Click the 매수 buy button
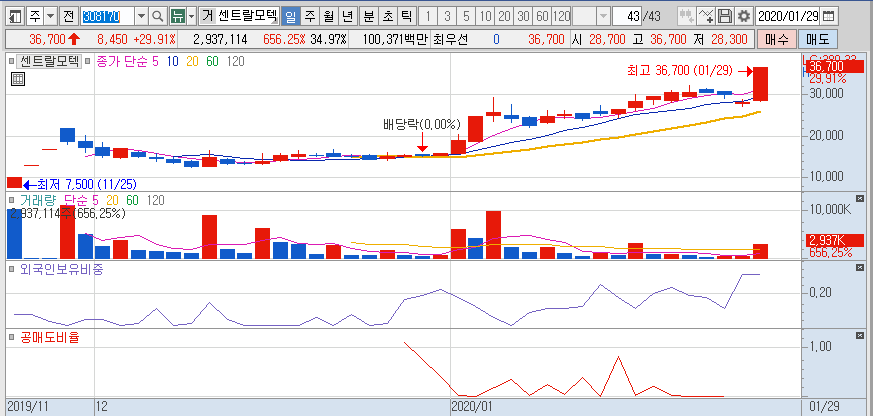 (x=776, y=40)
